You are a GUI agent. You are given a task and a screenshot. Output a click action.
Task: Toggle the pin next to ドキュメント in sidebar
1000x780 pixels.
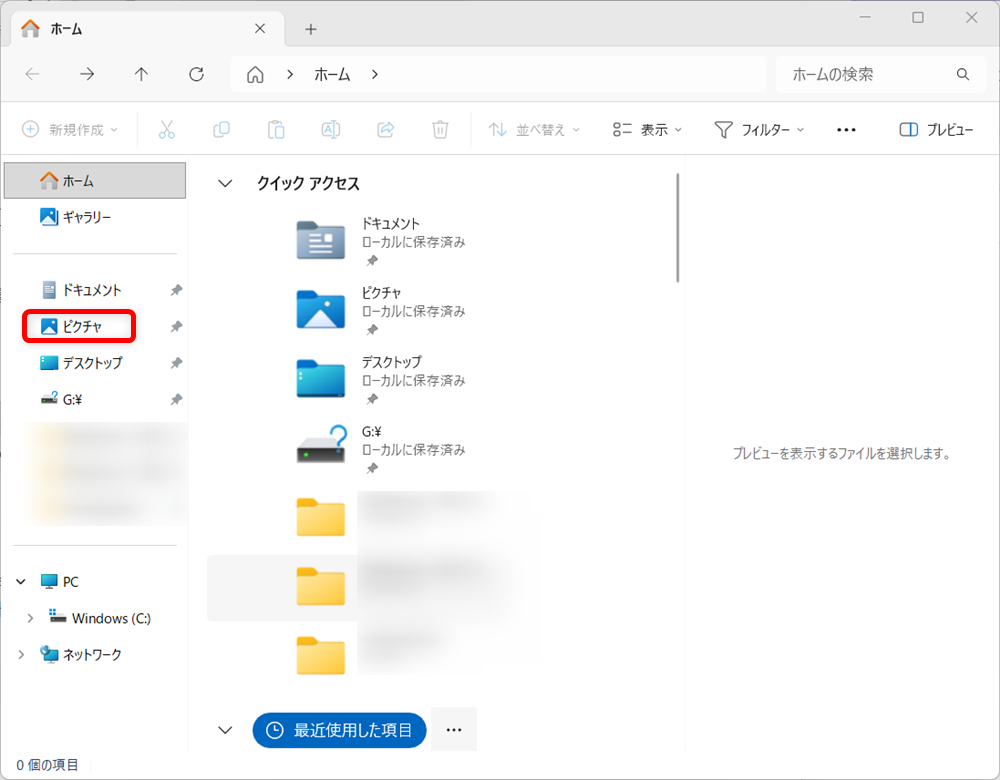click(176, 289)
